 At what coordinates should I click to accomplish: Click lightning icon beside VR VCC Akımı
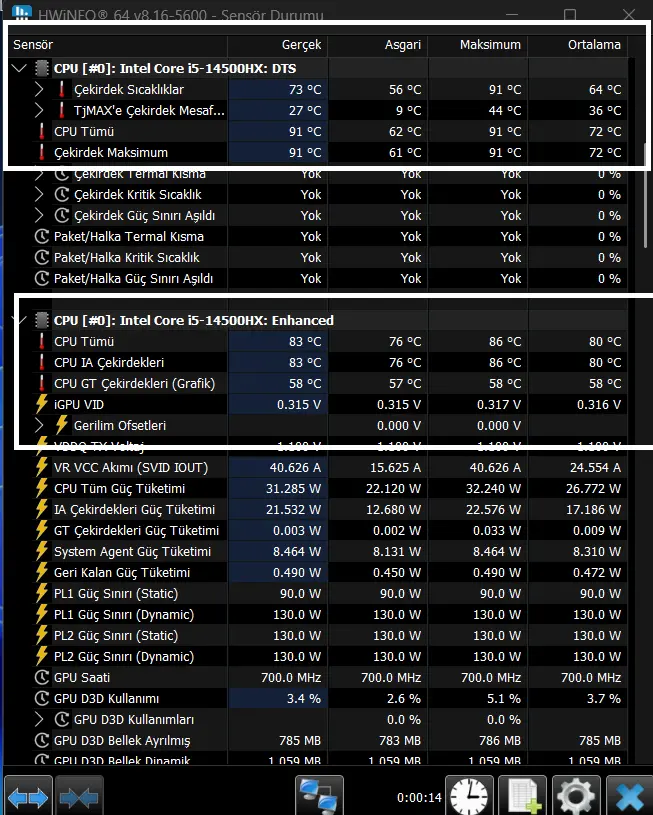coord(42,467)
